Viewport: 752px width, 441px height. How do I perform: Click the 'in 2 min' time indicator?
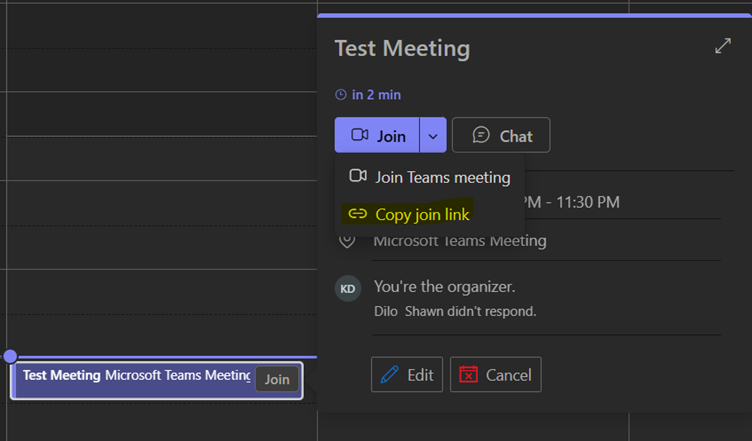click(x=368, y=95)
